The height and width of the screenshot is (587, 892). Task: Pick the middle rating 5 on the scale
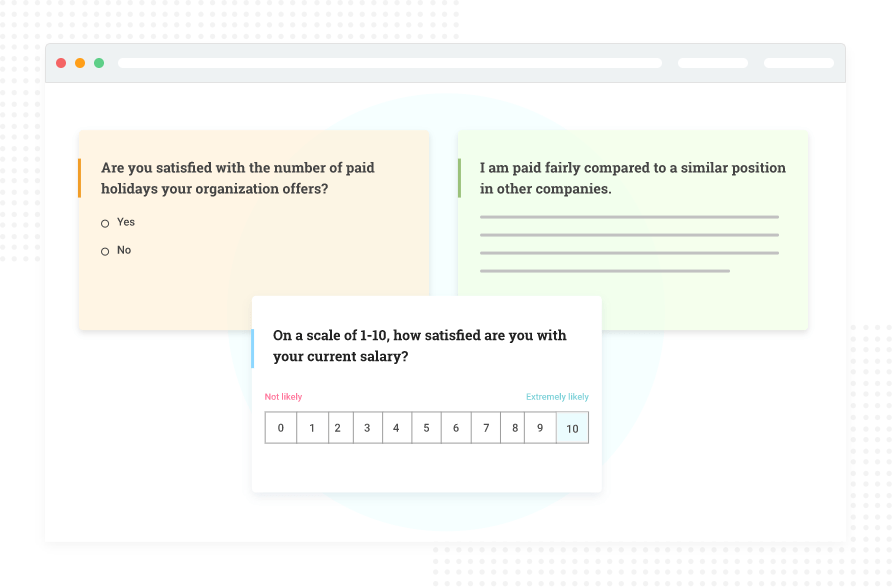click(x=426, y=427)
